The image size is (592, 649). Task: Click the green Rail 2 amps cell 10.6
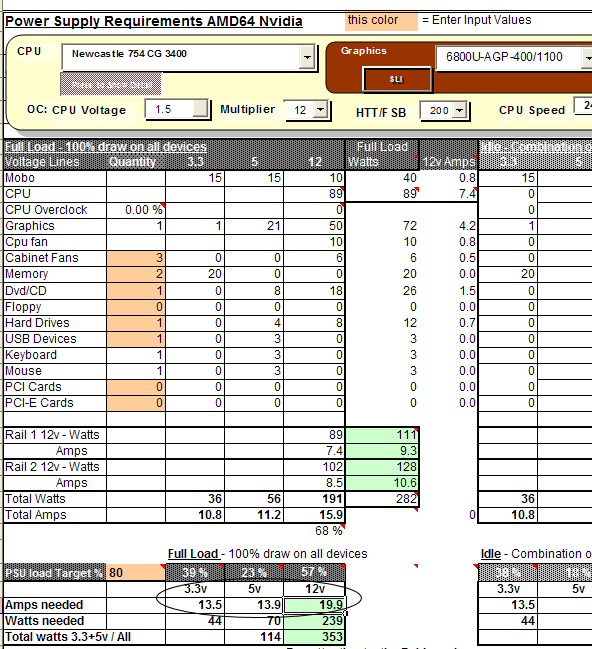pos(382,483)
